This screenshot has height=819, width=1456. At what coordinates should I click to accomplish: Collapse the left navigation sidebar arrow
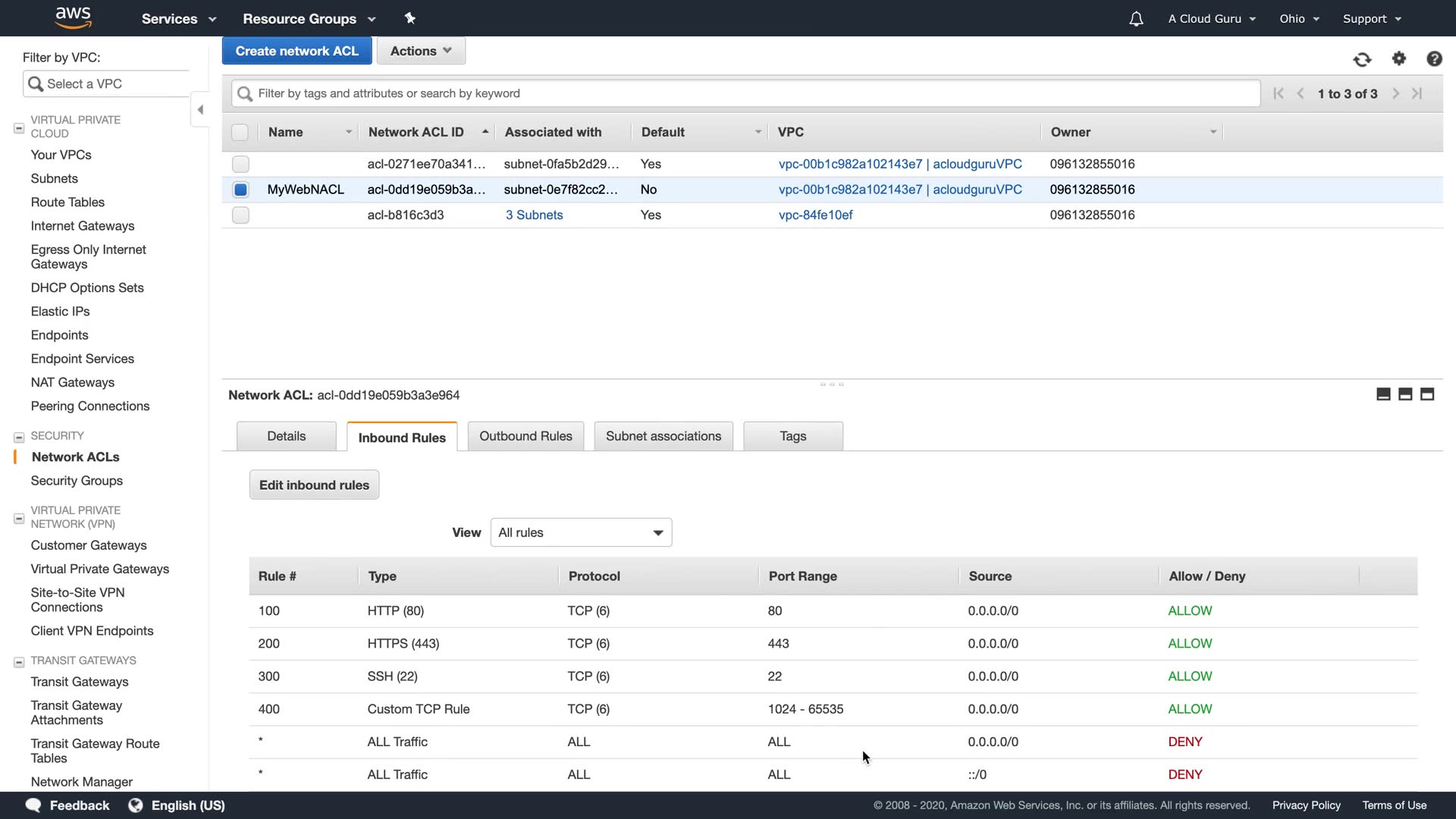pyautogui.click(x=200, y=110)
